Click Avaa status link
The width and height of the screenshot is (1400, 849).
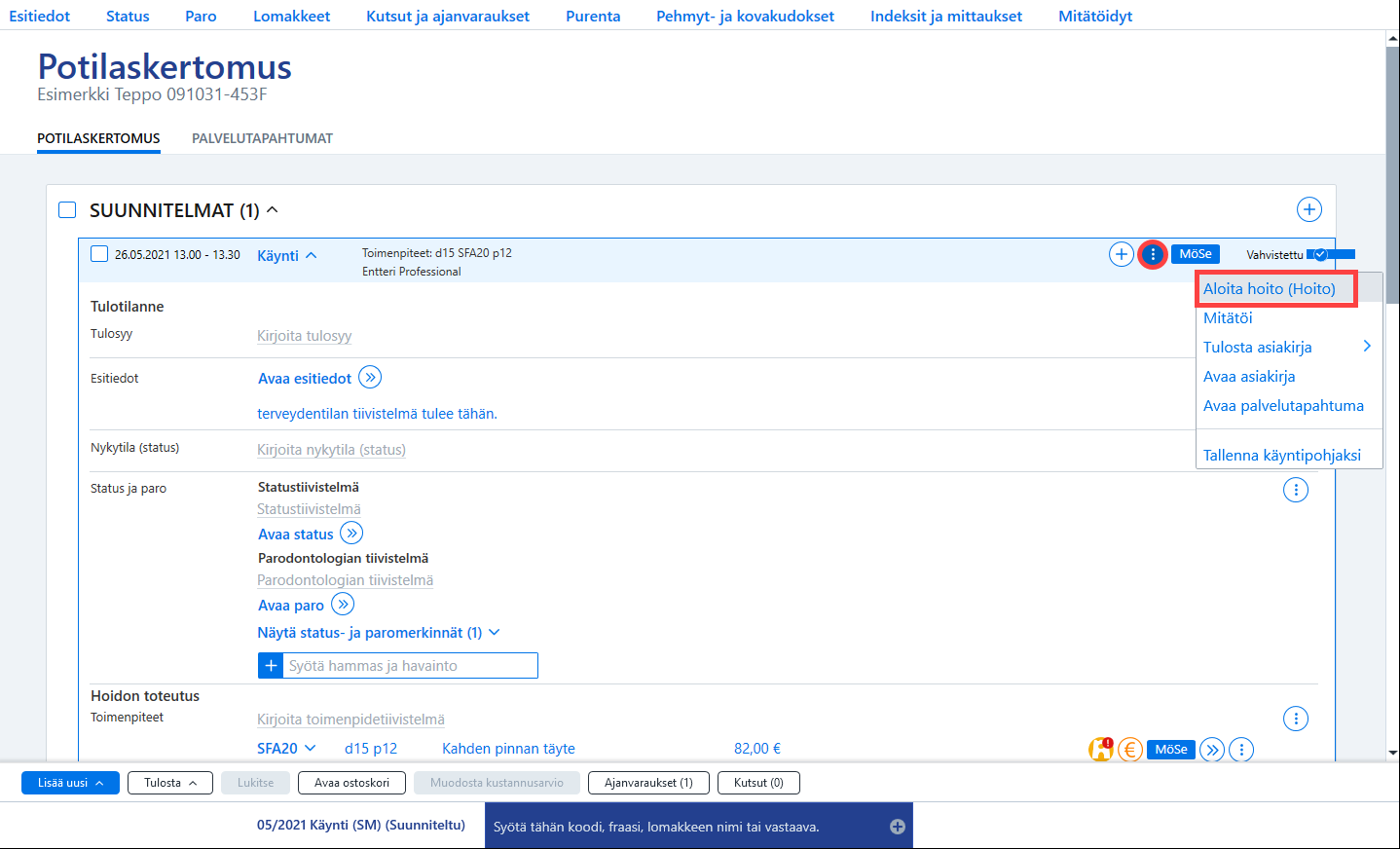(x=295, y=534)
